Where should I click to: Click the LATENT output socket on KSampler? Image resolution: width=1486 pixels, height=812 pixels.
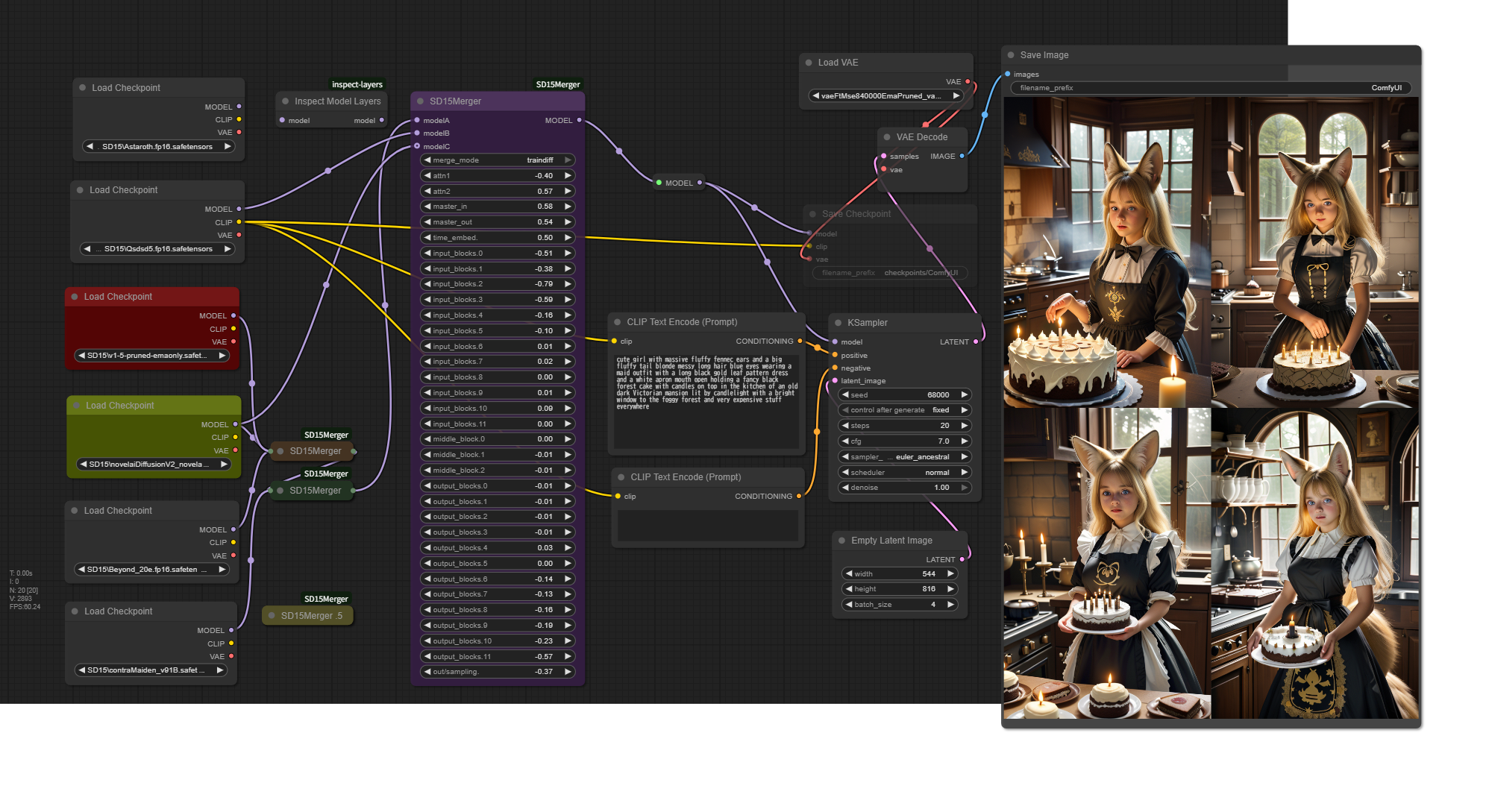click(975, 342)
